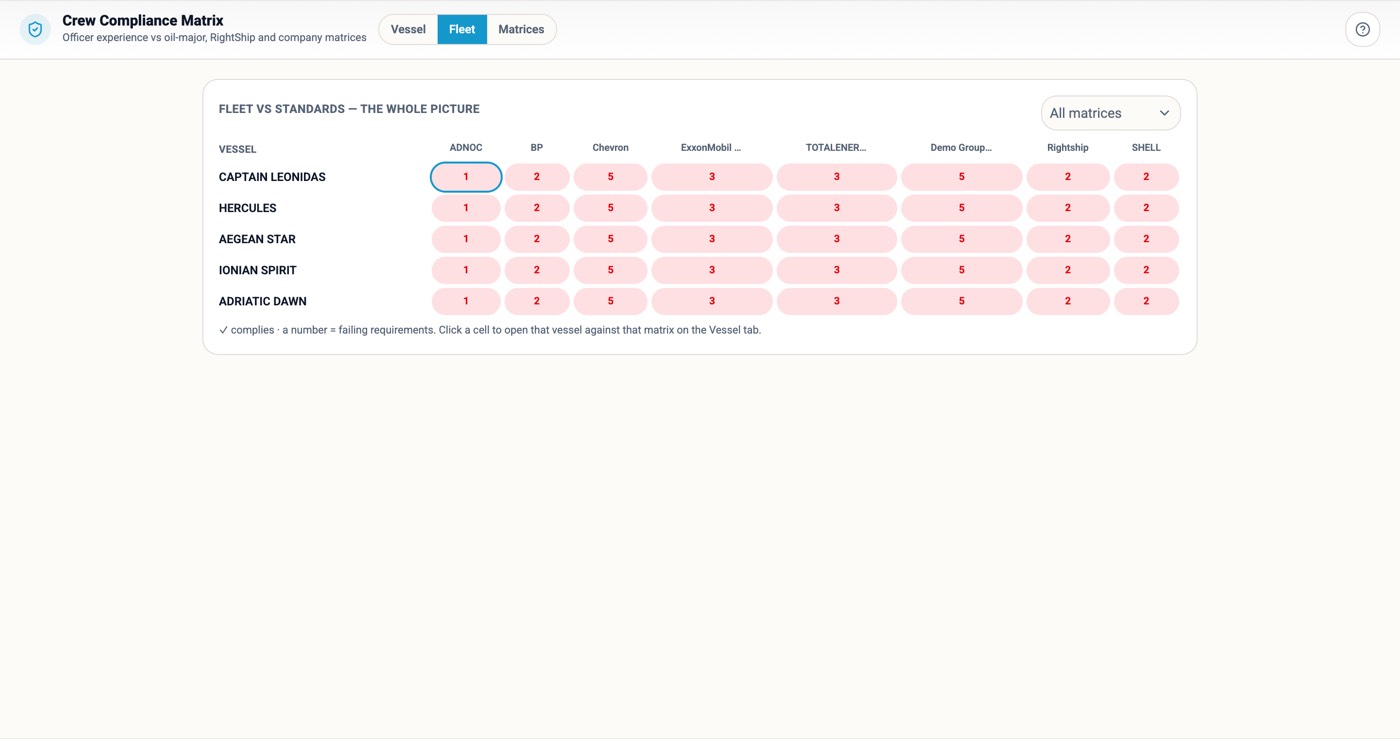Open Ionian Spirit Demo Group cell

pyautogui.click(x=962, y=270)
